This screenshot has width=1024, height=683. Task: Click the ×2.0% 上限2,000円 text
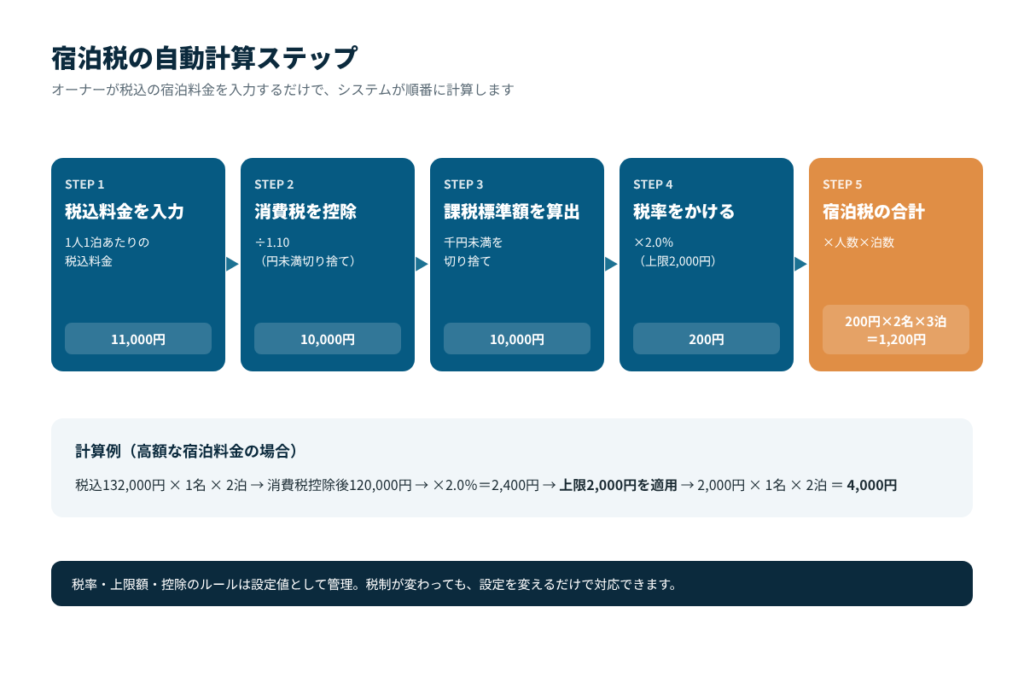pyautogui.click(x=675, y=251)
